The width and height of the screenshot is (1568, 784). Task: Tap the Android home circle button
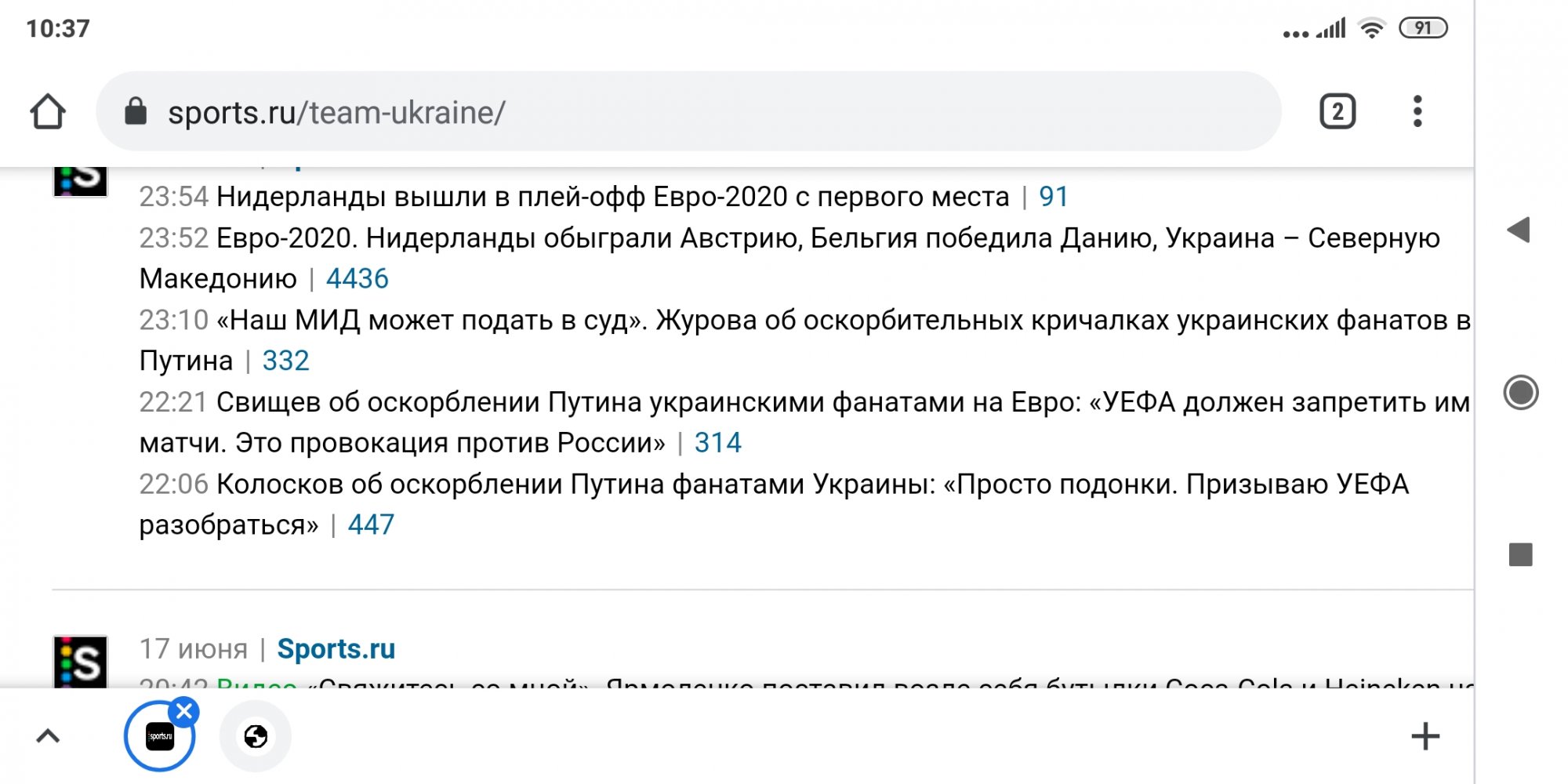point(1521,393)
